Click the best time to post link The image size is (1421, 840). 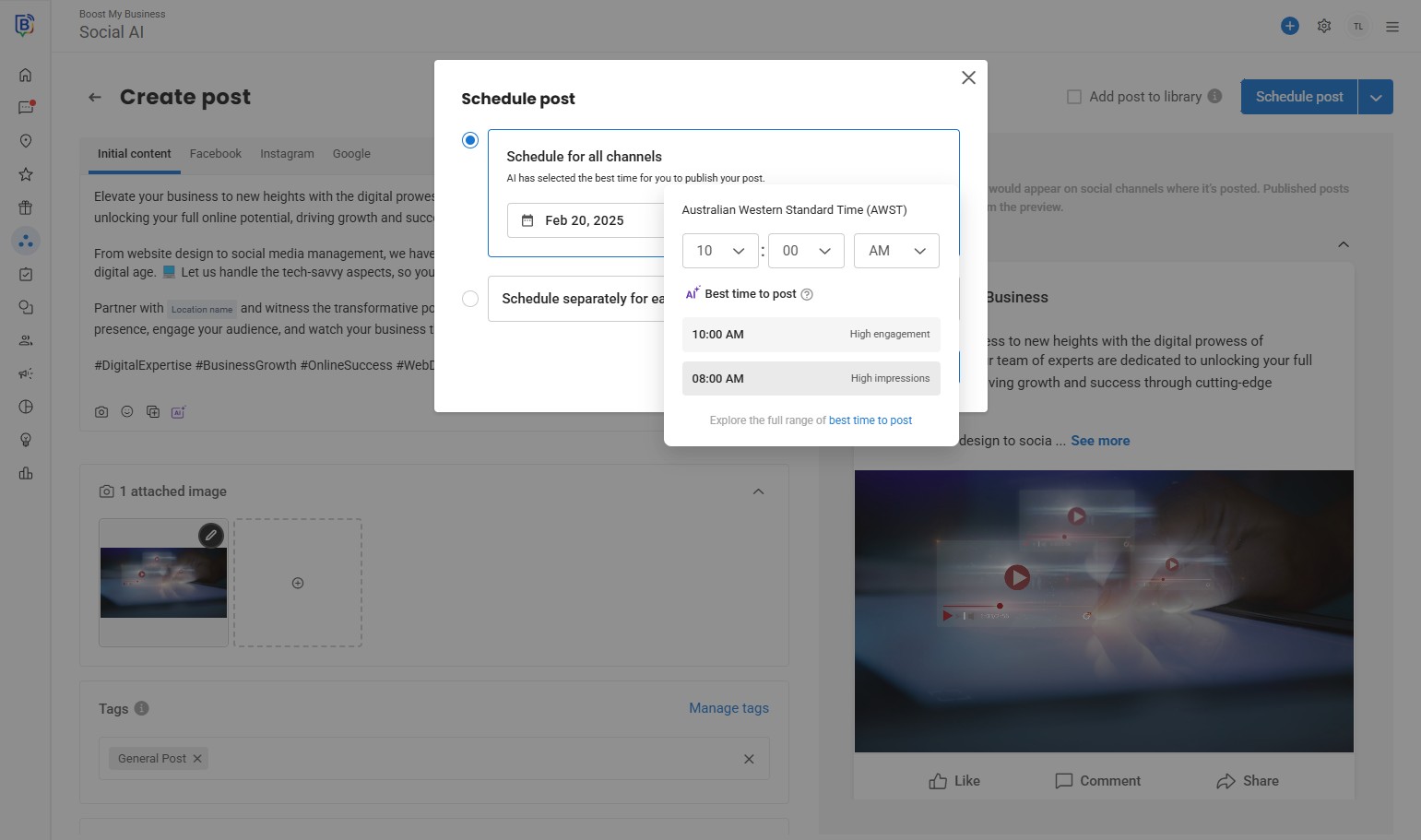point(870,420)
